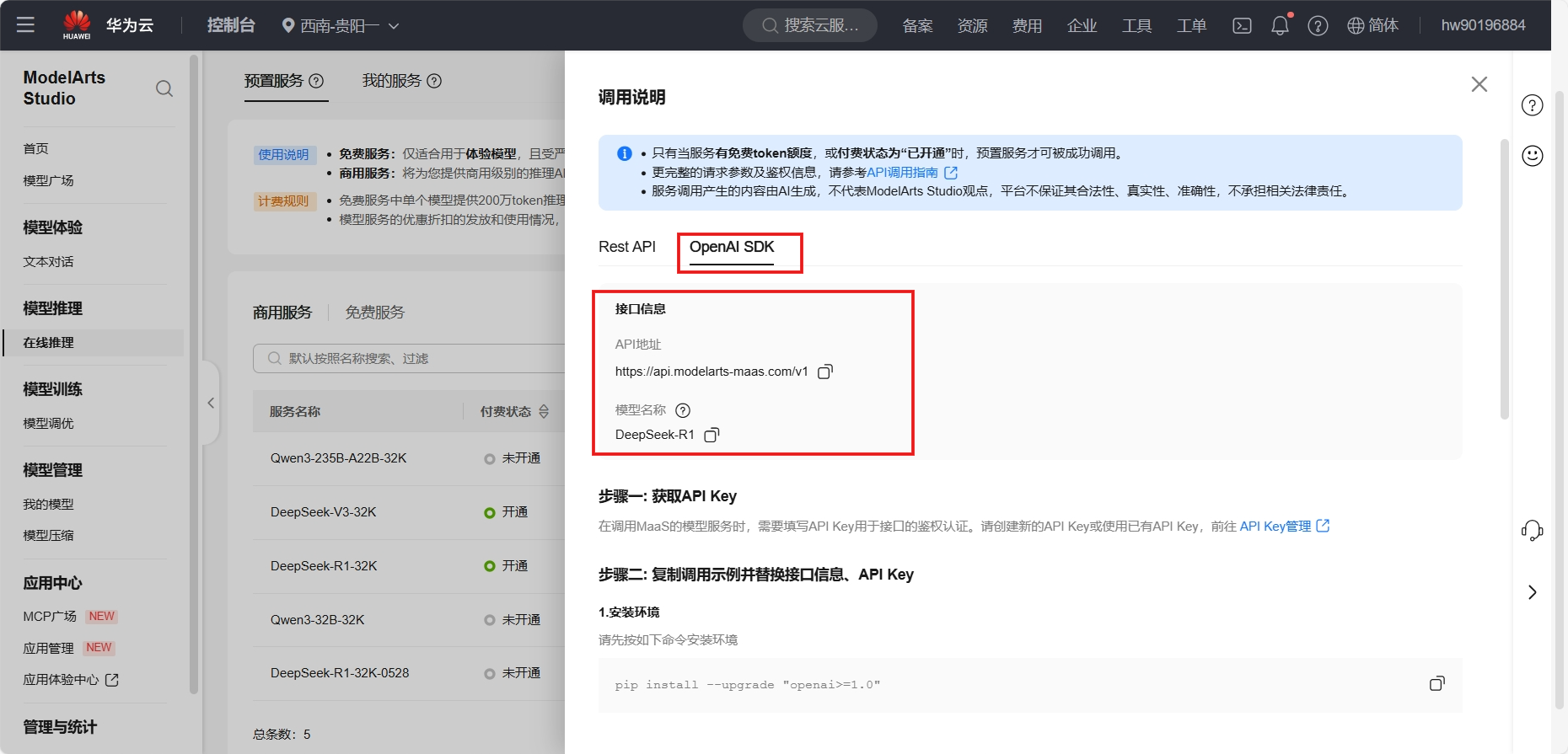This screenshot has width=1568, height=754.
Task: Select the 商用服务 tab
Action: pos(282,313)
